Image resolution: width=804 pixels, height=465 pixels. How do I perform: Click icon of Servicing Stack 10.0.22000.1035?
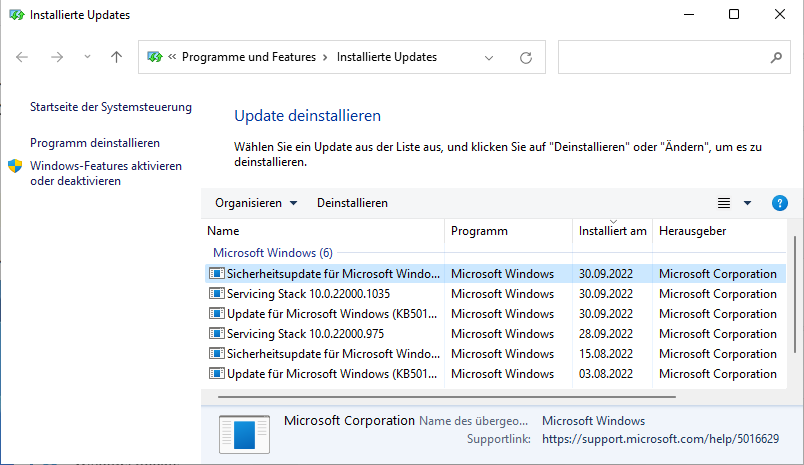[216, 294]
